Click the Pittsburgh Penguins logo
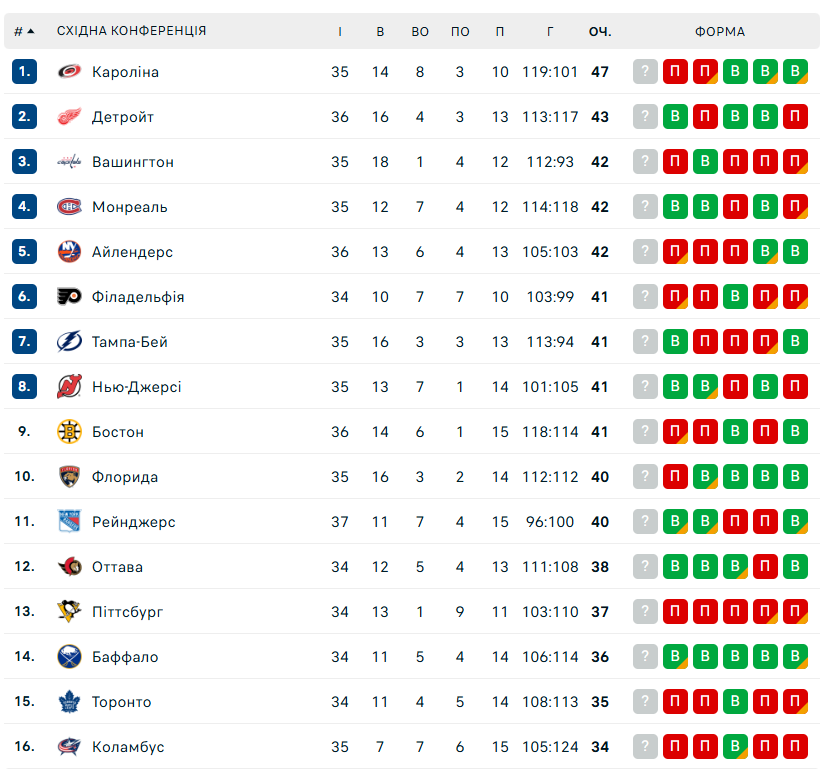The width and height of the screenshot is (828, 773). (69, 612)
